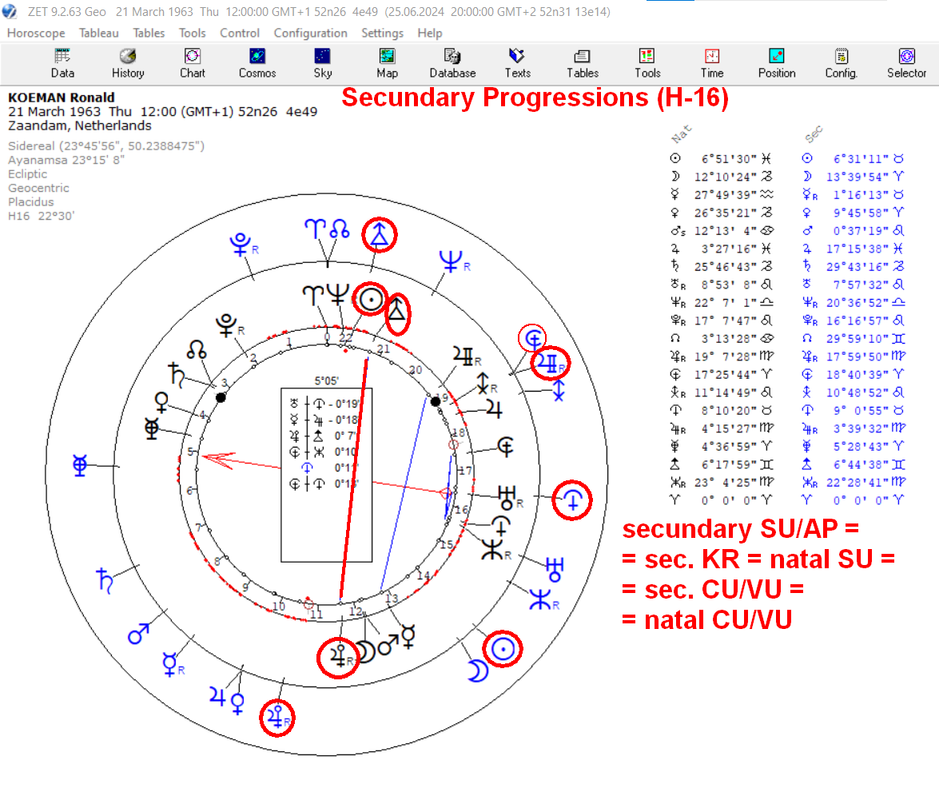Open the Selector toolbar icon
Image resolution: width=939 pixels, height=800 pixels.
coord(907,63)
